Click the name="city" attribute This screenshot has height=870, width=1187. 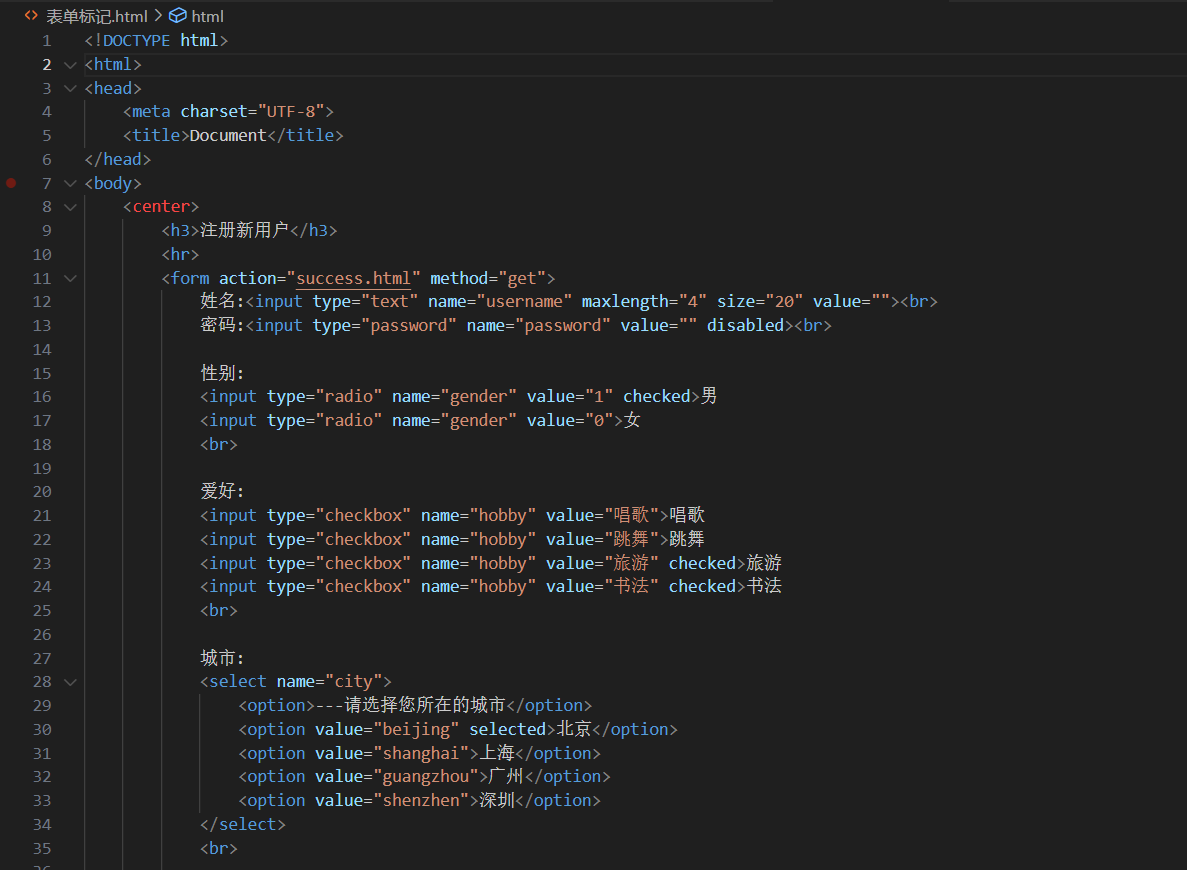tap(329, 682)
